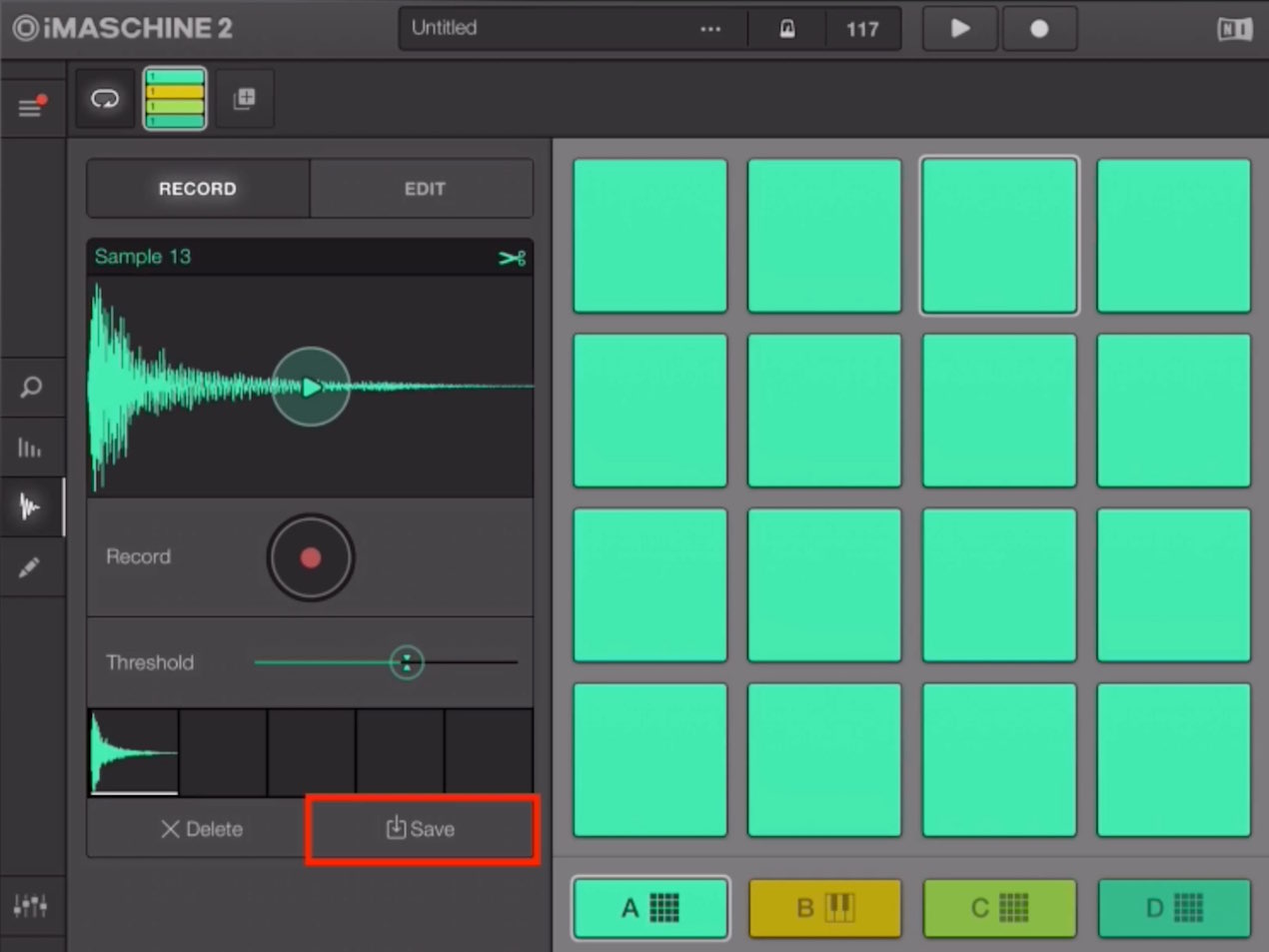Open project options with three dots
Image resolution: width=1269 pixels, height=952 pixels.
coord(710,29)
